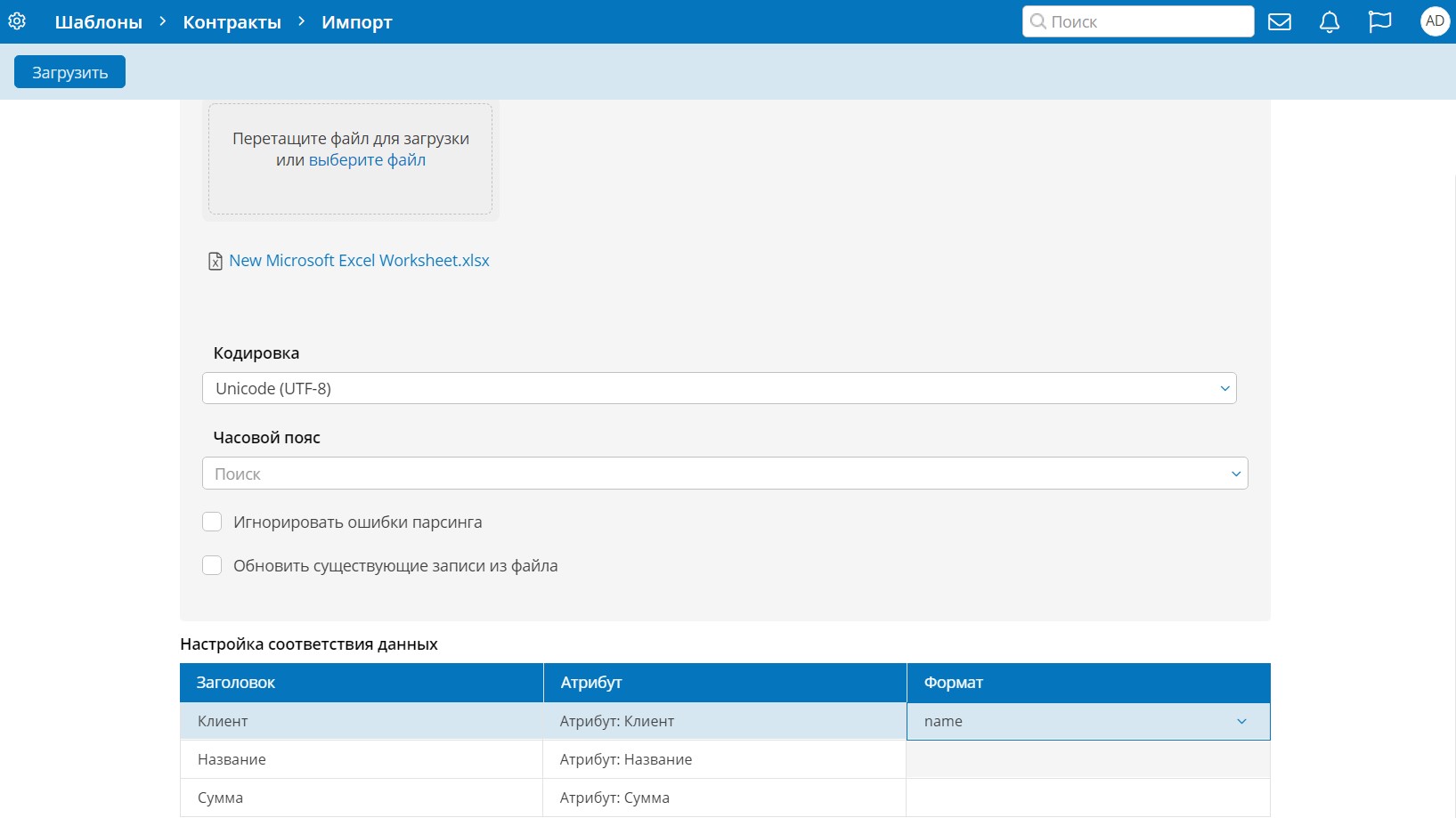Image resolution: width=1456 pixels, height=818 pixels.
Task: Click the Атрибут: Сумма cell
Action: (x=725, y=798)
